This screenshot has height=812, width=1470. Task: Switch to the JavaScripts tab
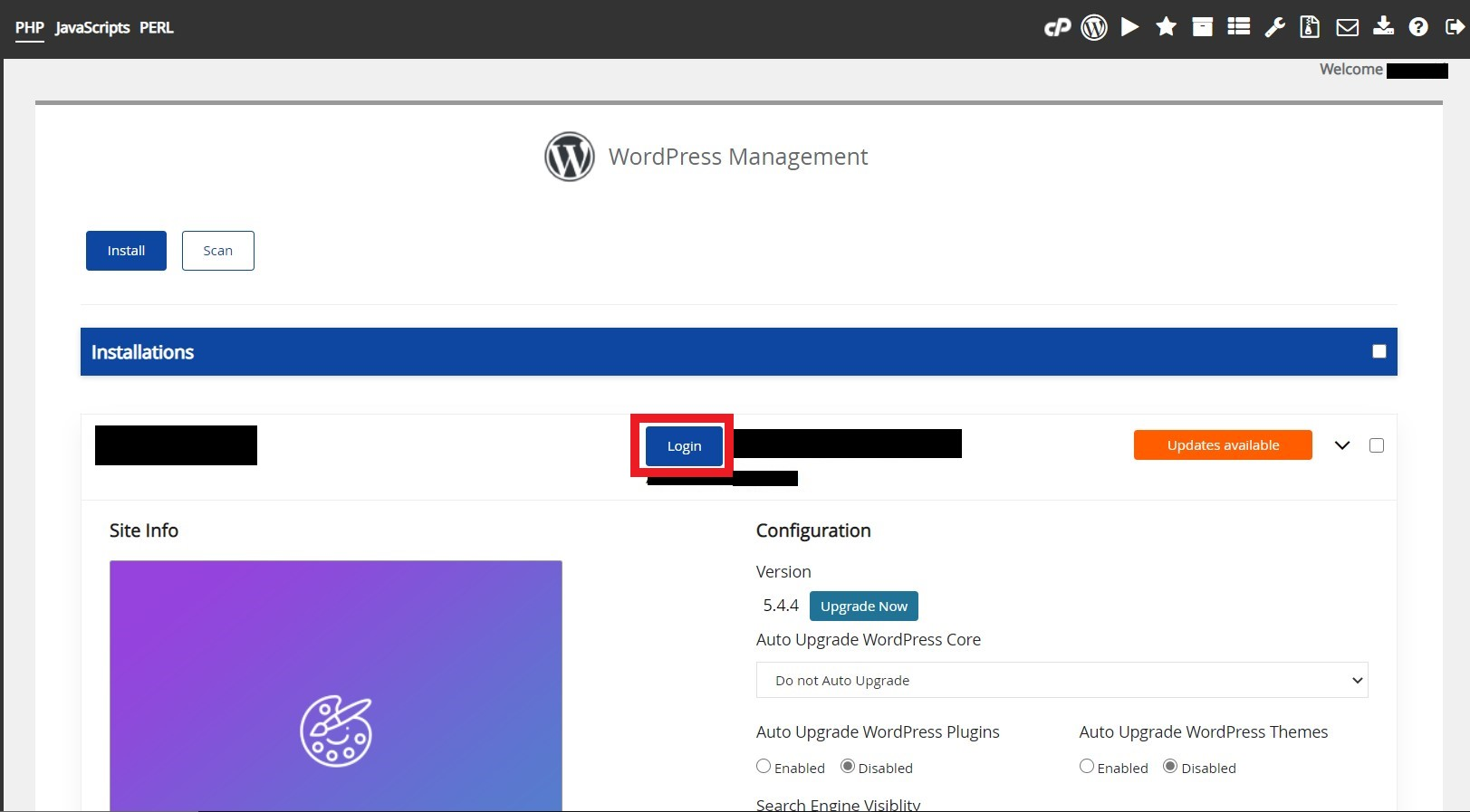92,27
